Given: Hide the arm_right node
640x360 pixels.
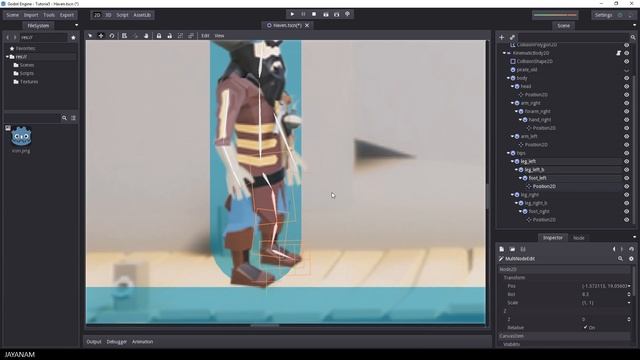Looking at the screenshot, I should (x=627, y=103).
